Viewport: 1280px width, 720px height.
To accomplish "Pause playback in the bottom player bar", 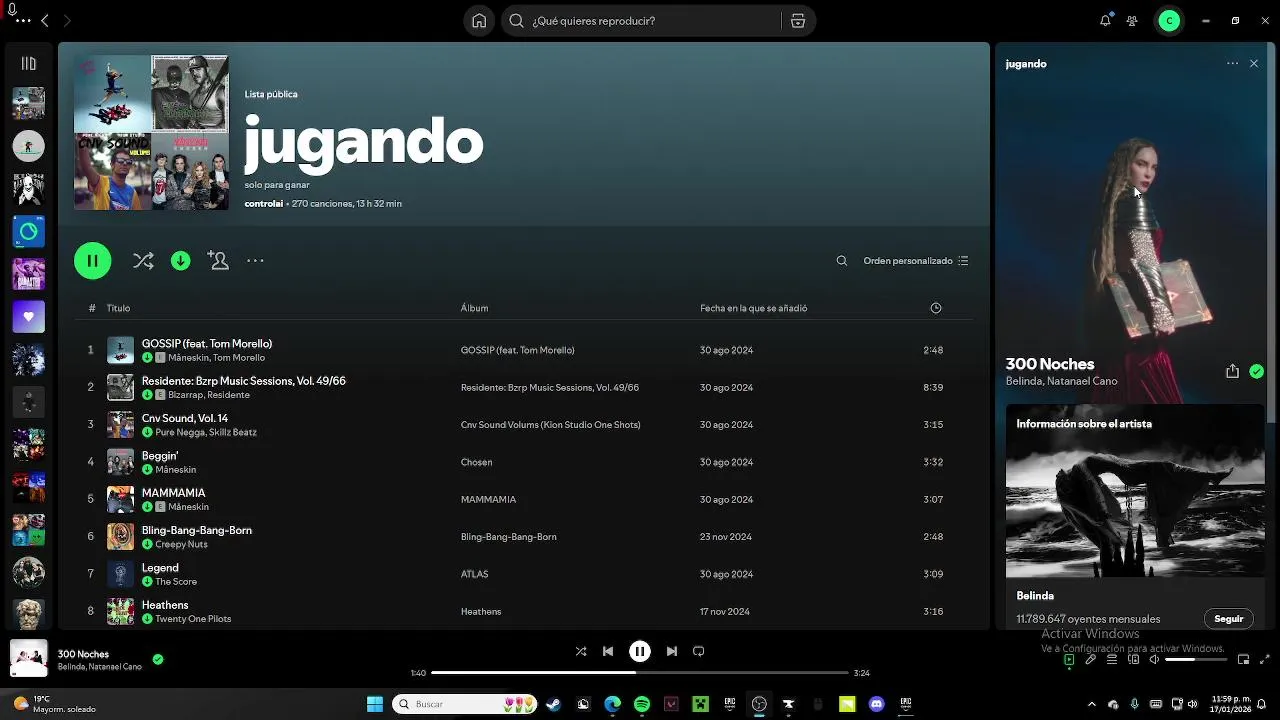I will coord(640,651).
